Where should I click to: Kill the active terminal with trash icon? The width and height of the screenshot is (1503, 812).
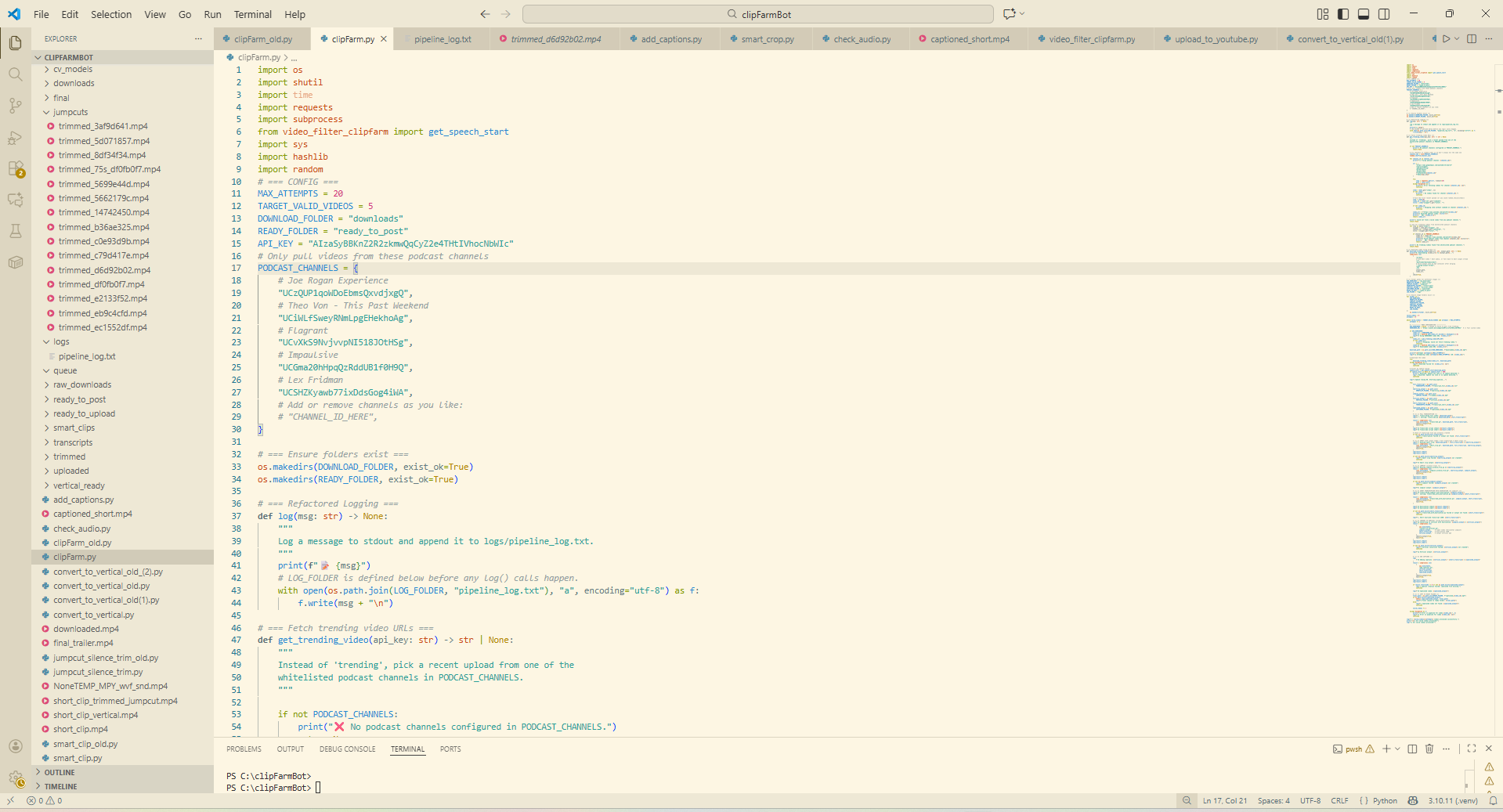[x=1429, y=749]
